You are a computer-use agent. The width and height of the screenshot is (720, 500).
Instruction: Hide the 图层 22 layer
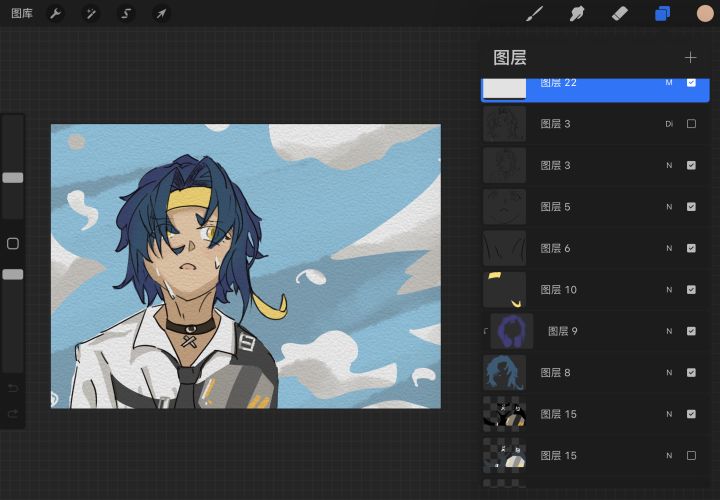[691, 83]
